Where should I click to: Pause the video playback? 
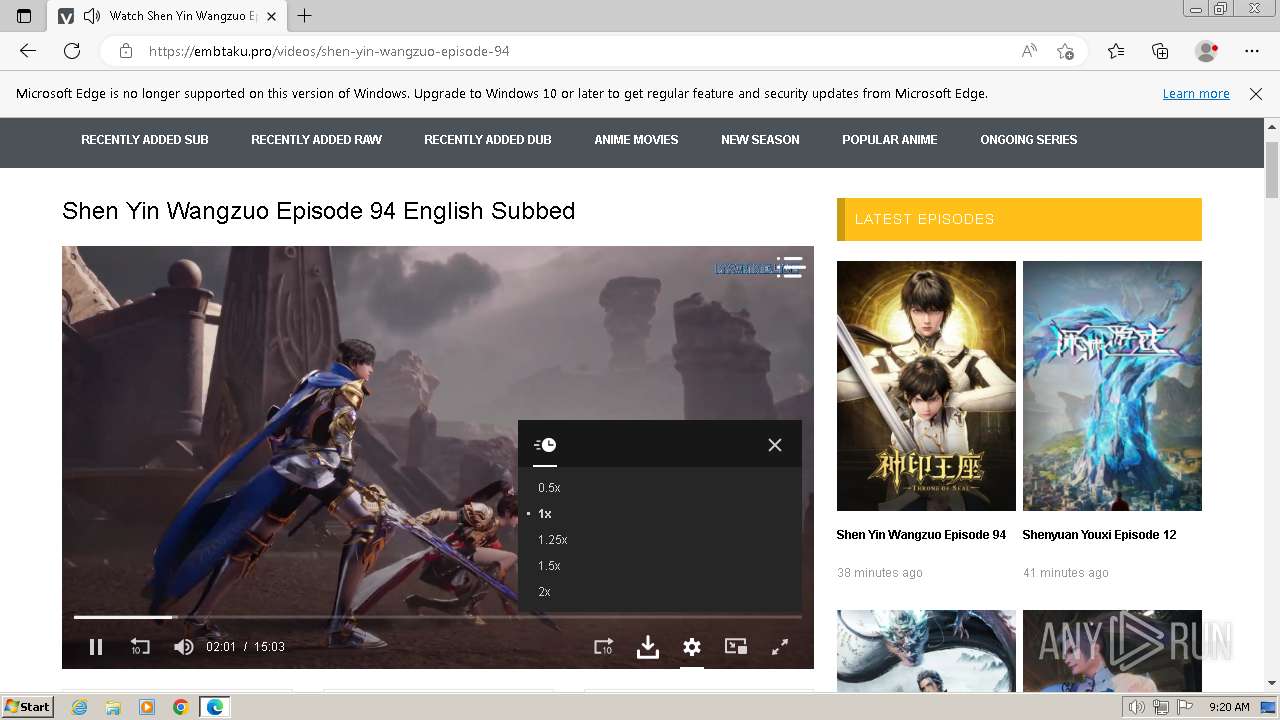coord(96,647)
